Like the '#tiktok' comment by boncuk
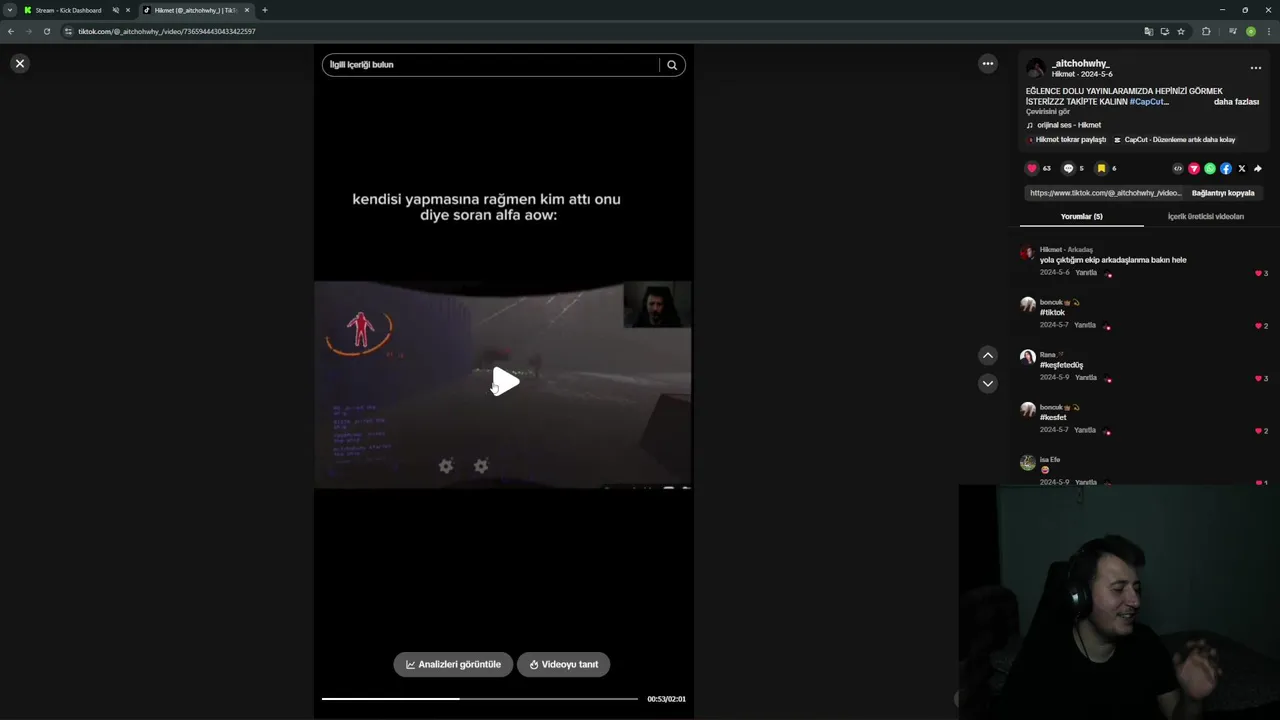1280x720 pixels. pyautogui.click(x=1258, y=326)
